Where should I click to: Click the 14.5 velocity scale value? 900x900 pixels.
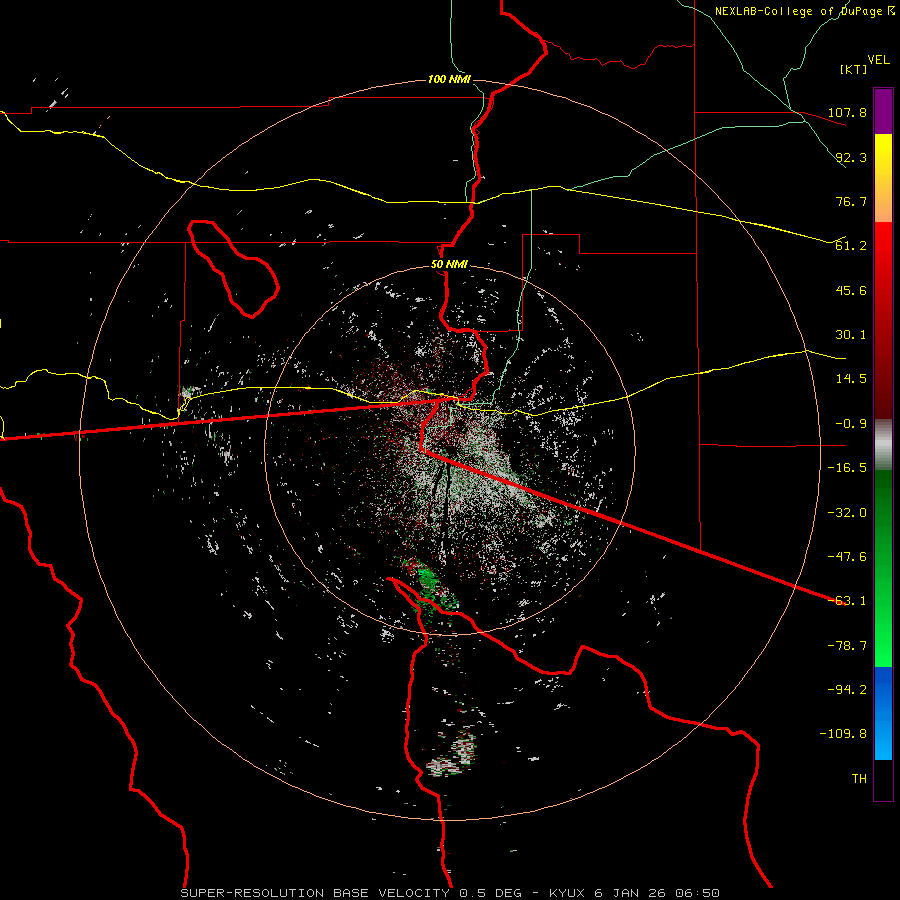click(851, 379)
